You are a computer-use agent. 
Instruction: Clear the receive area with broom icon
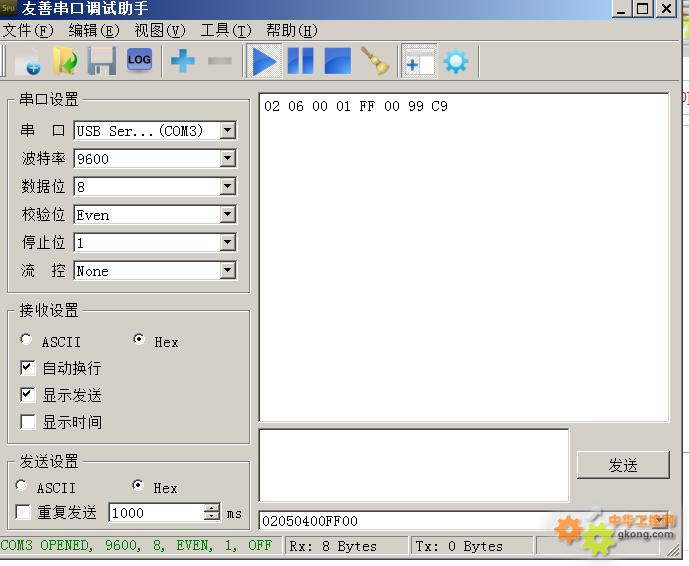click(x=375, y=61)
